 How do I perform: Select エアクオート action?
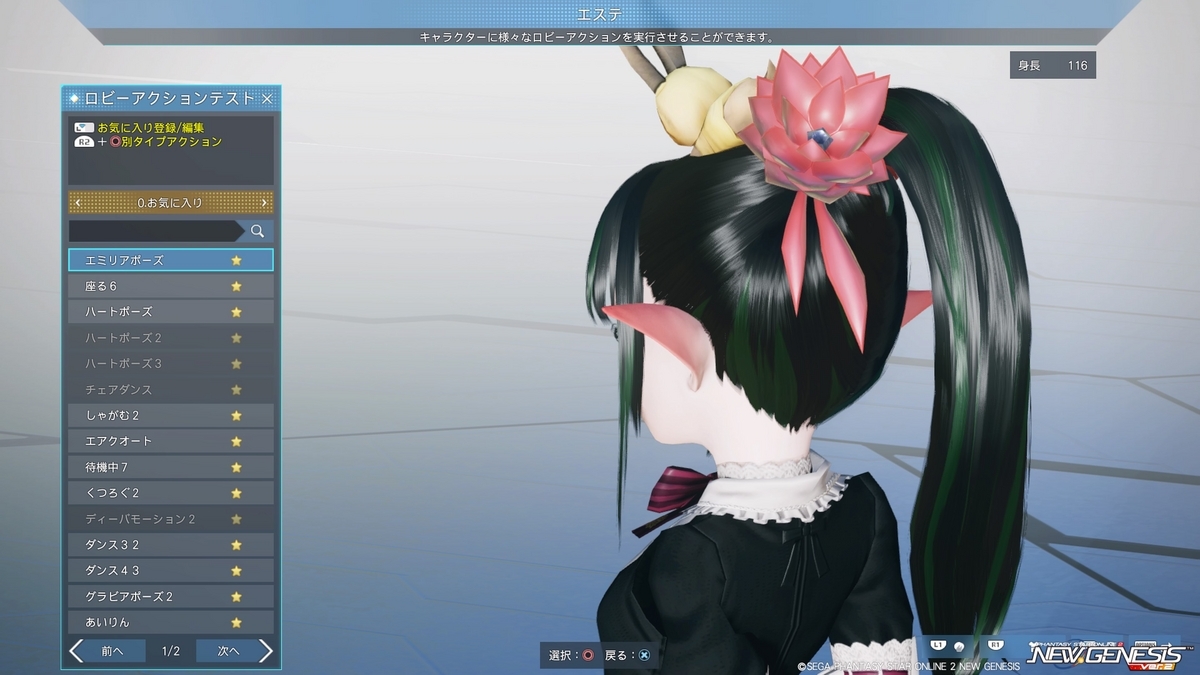tap(171, 441)
